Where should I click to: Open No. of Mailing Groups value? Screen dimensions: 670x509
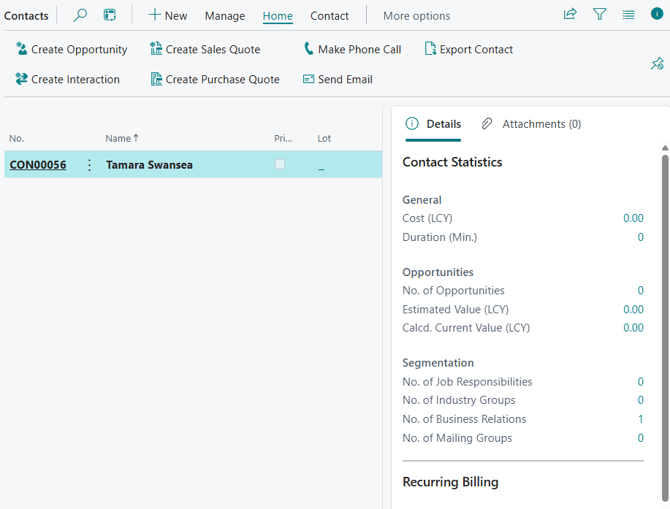[x=641, y=438]
